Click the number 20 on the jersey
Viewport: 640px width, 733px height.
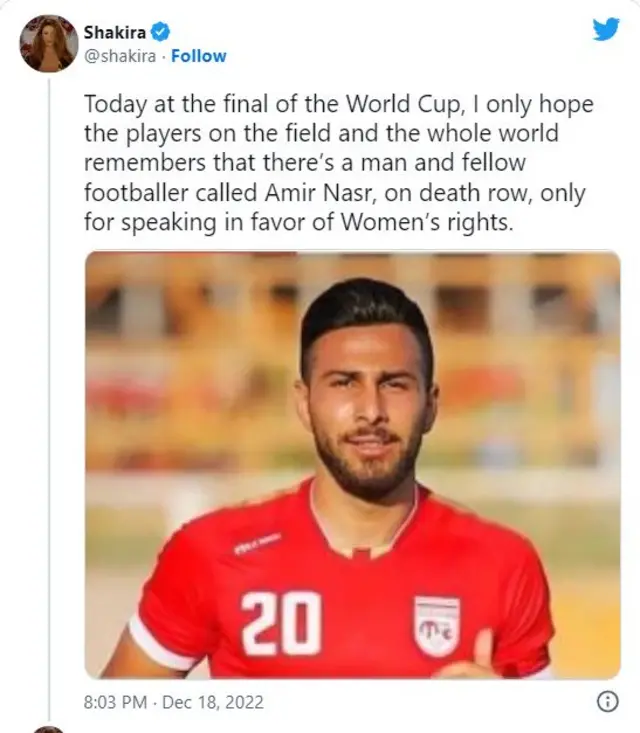coord(281,623)
